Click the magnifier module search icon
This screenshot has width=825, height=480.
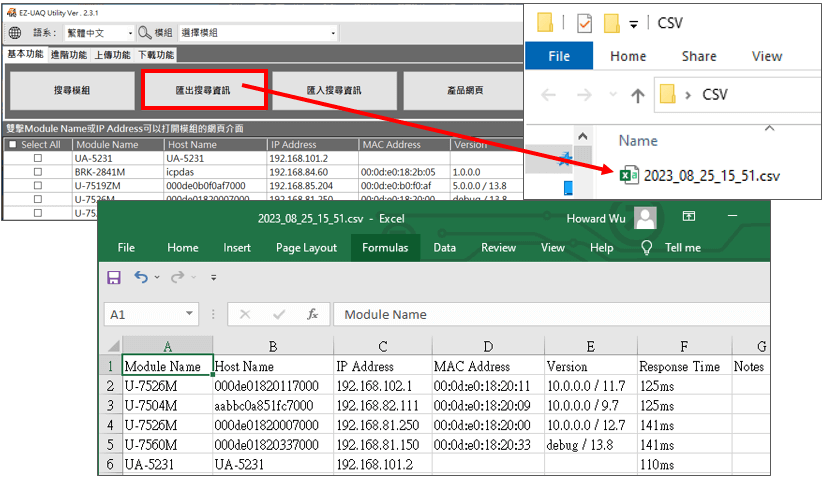point(145,33)
